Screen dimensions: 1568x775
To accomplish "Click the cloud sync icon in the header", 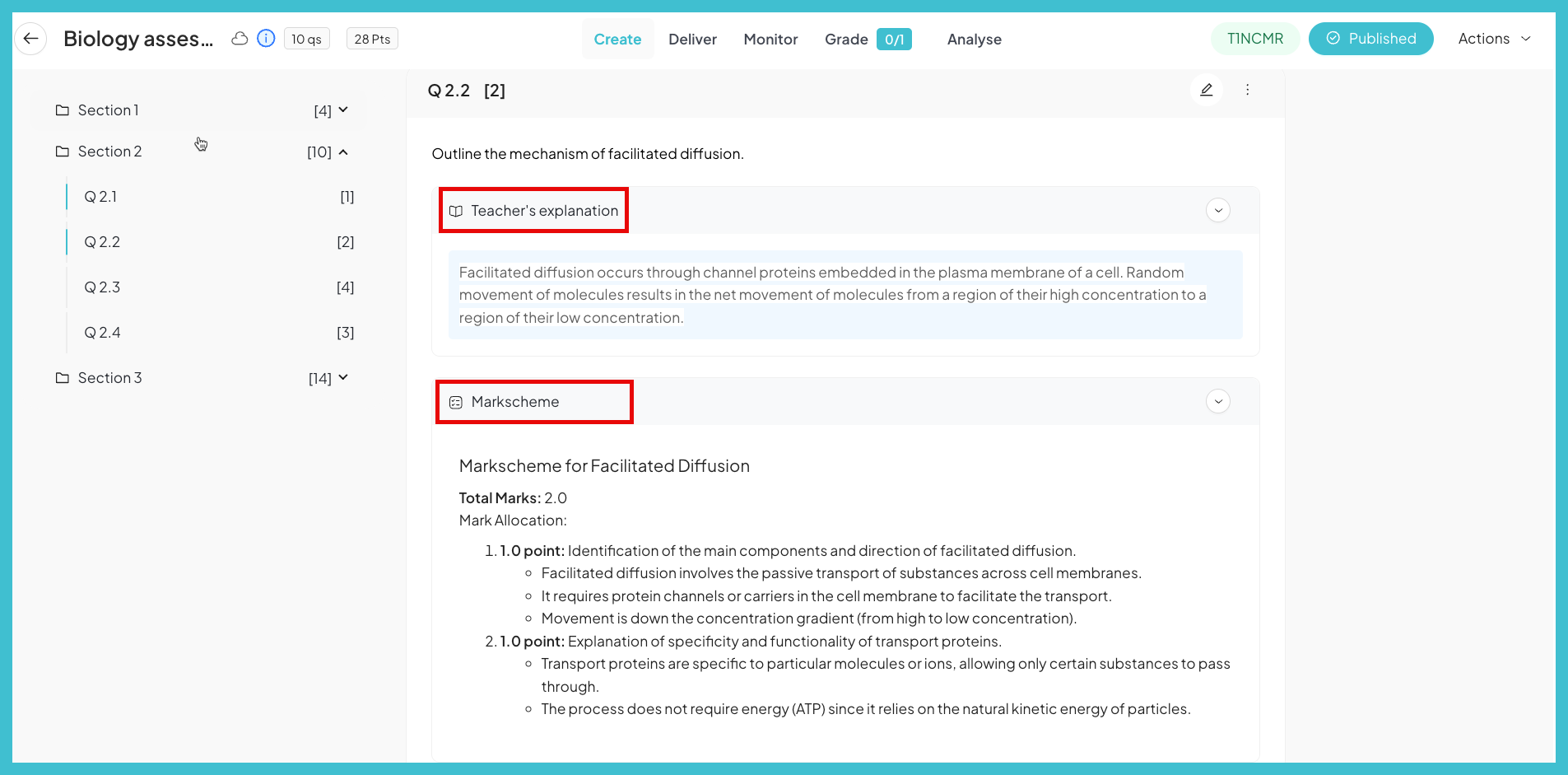I will 240,38.
